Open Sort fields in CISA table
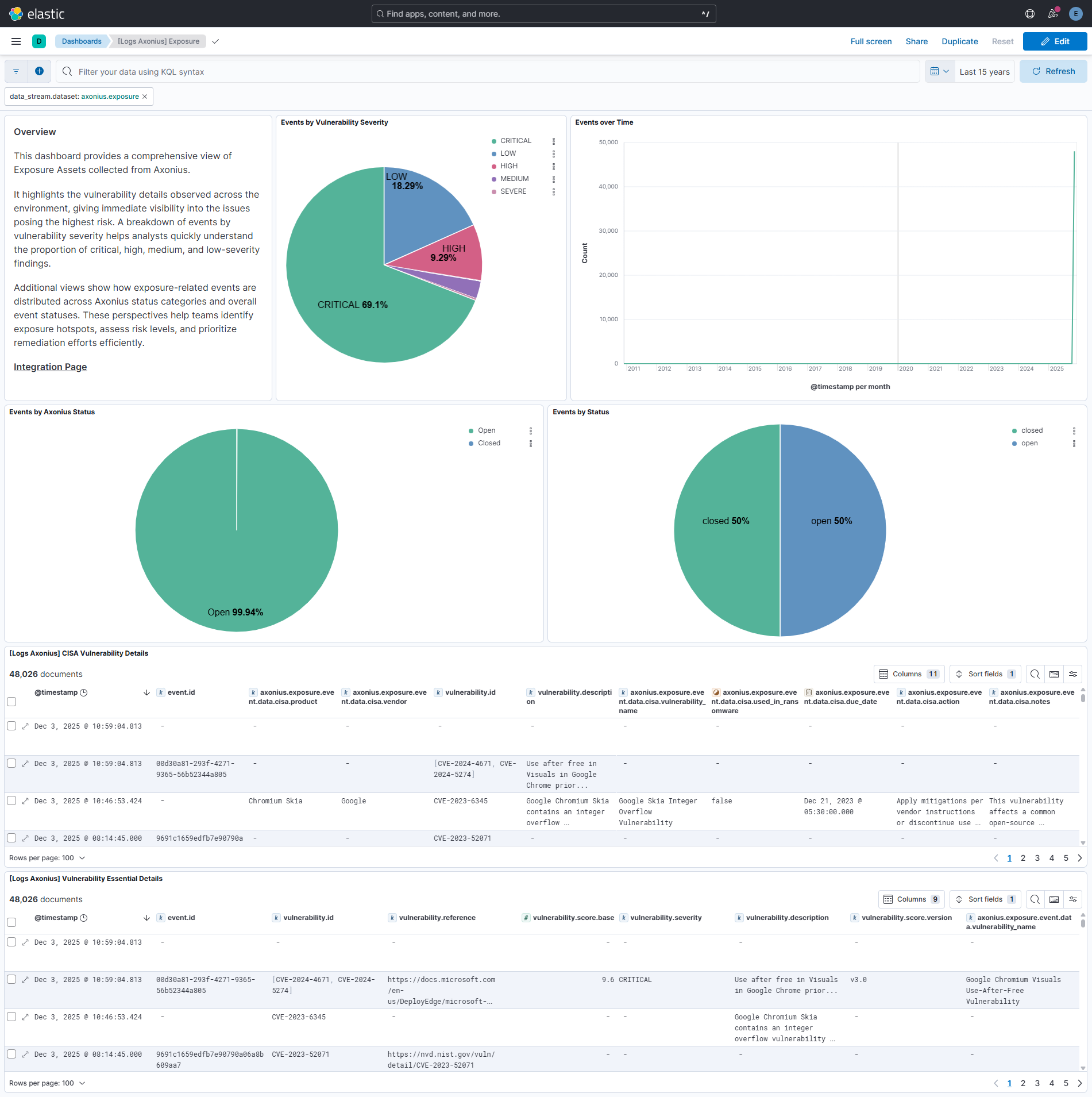 pos(985,674)
